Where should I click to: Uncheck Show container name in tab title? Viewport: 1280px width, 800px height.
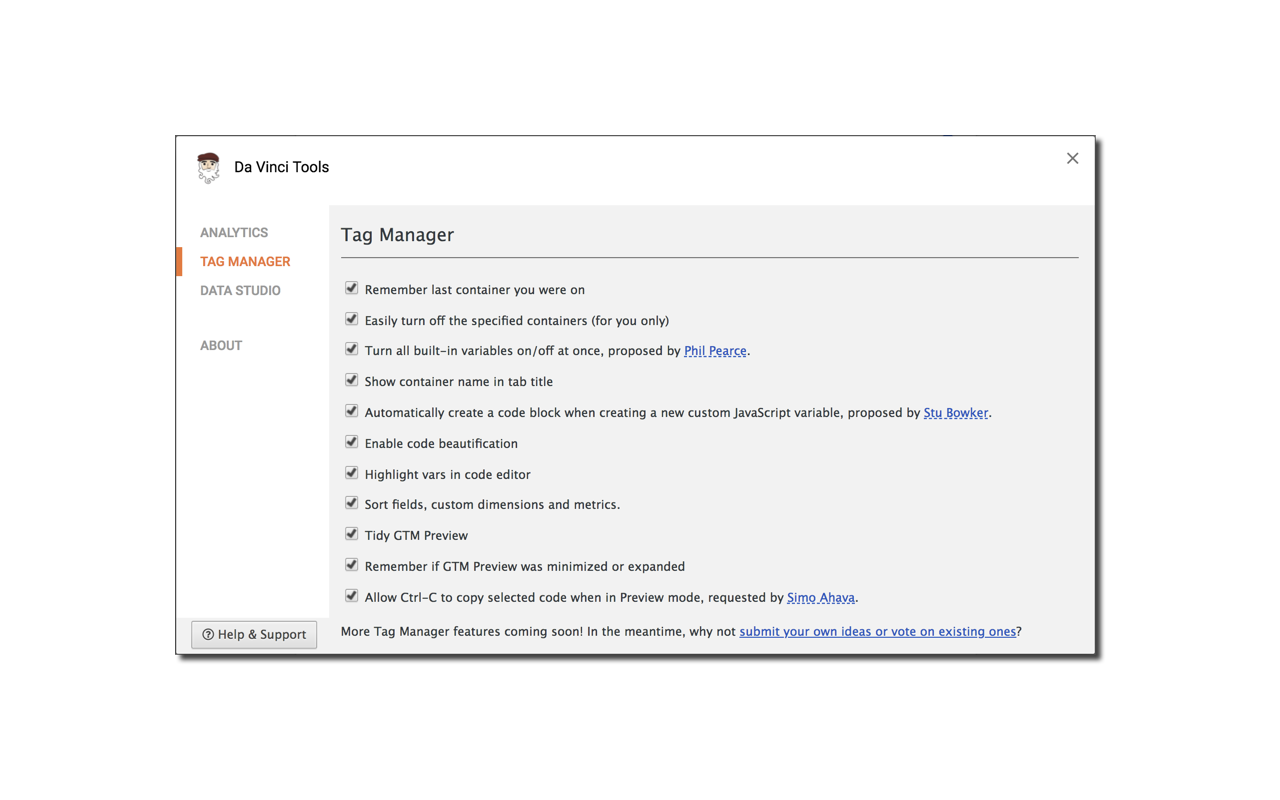point(351,380)
